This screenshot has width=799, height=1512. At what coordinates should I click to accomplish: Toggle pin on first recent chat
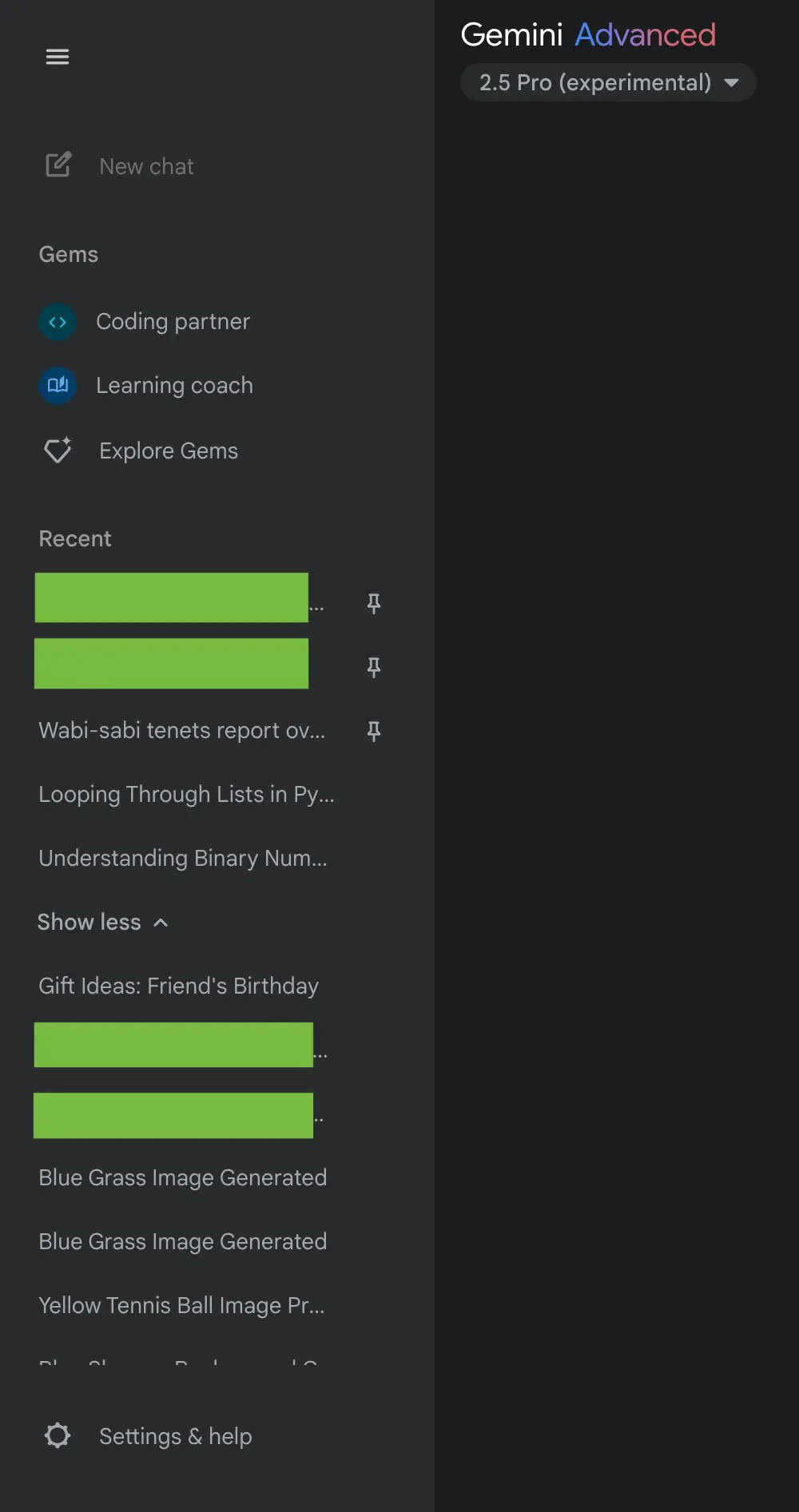point(373,603)
